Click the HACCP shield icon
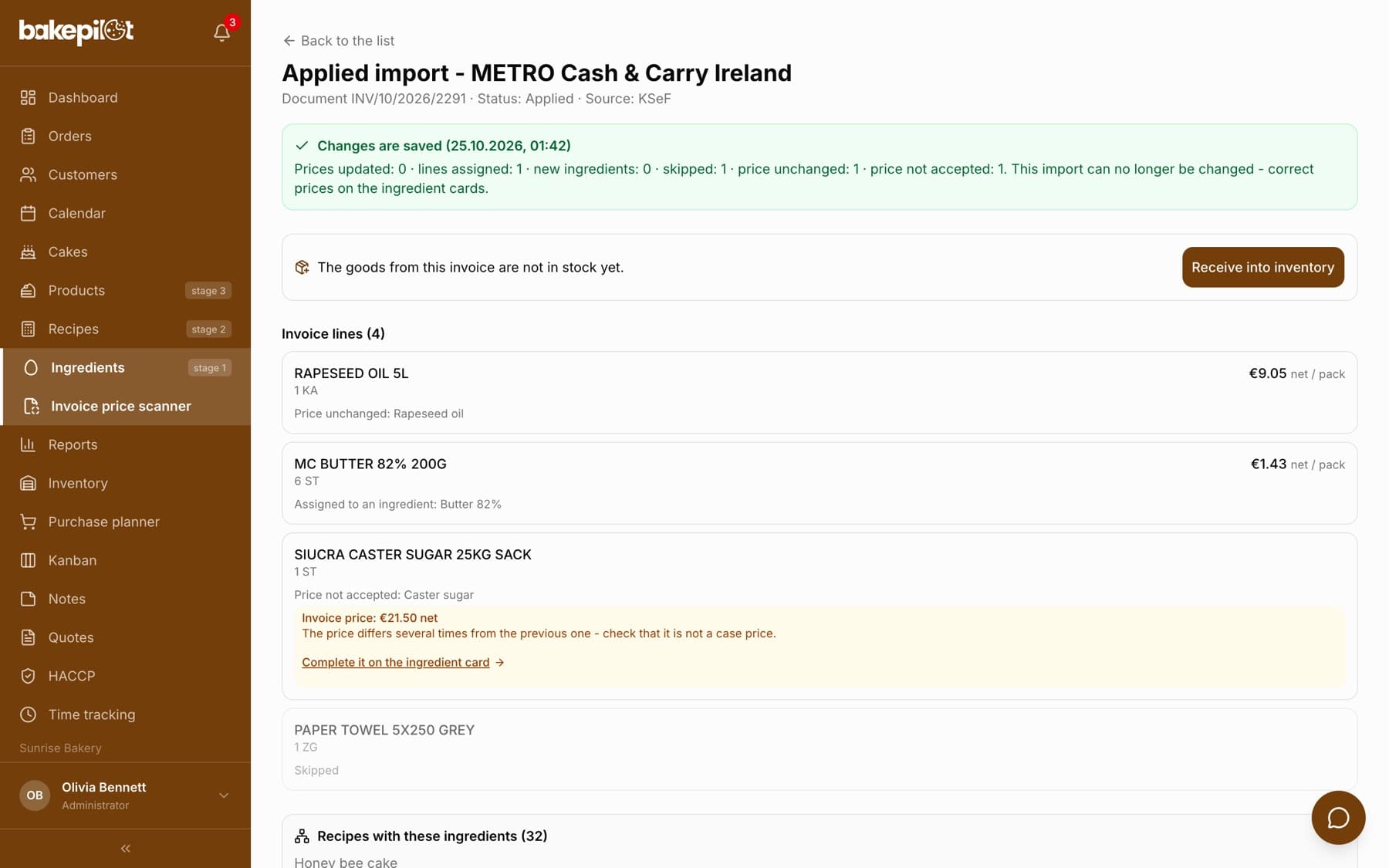The width and height of the screenshot is (1389, 868). pos(28,676)
